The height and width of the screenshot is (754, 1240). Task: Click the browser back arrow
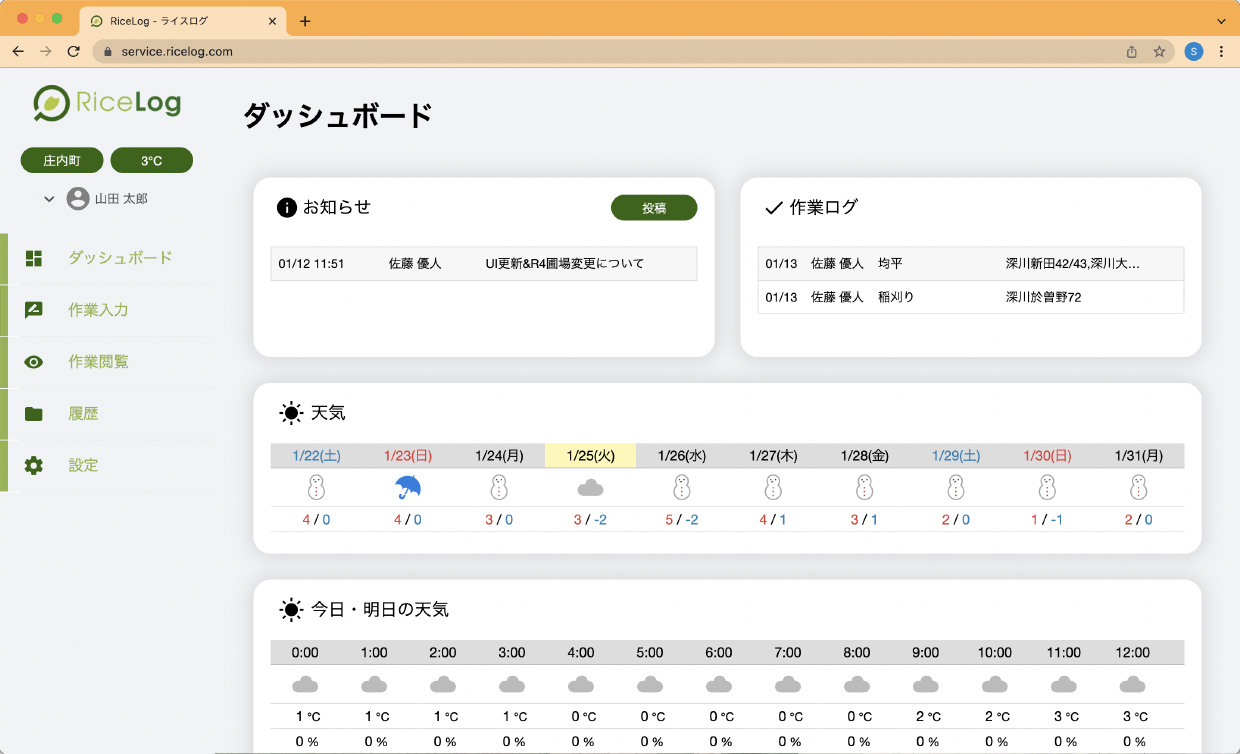(x=18, y=51)
